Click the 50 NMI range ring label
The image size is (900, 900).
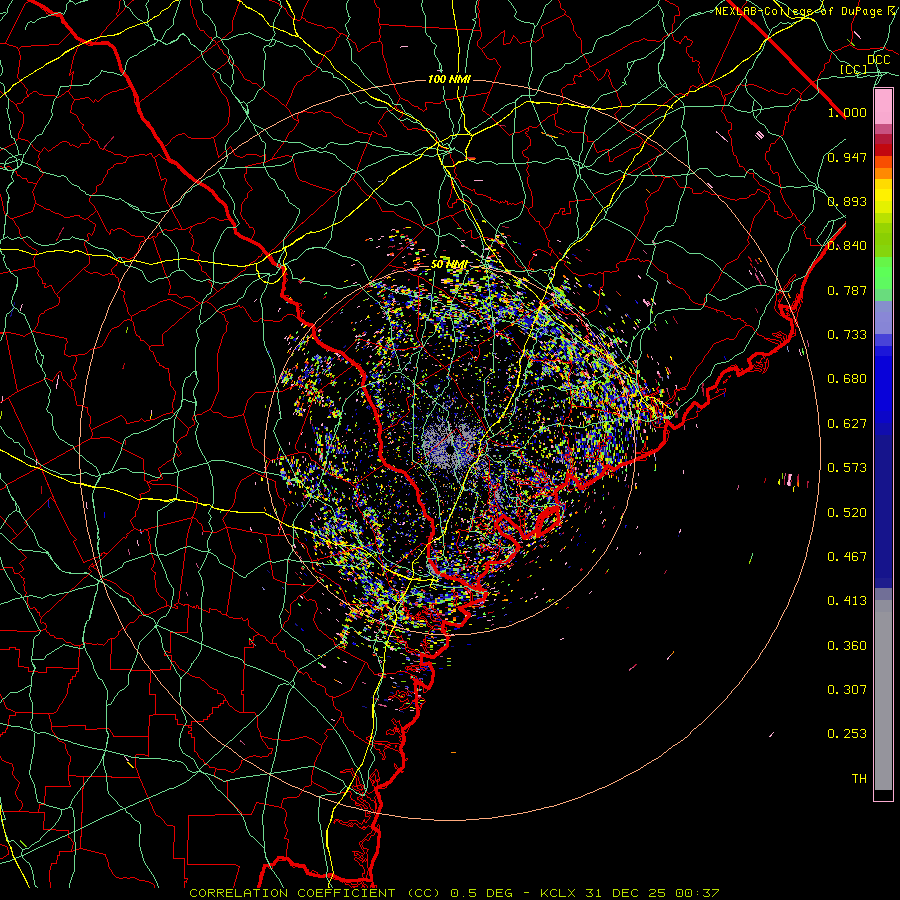pos(449,265)
